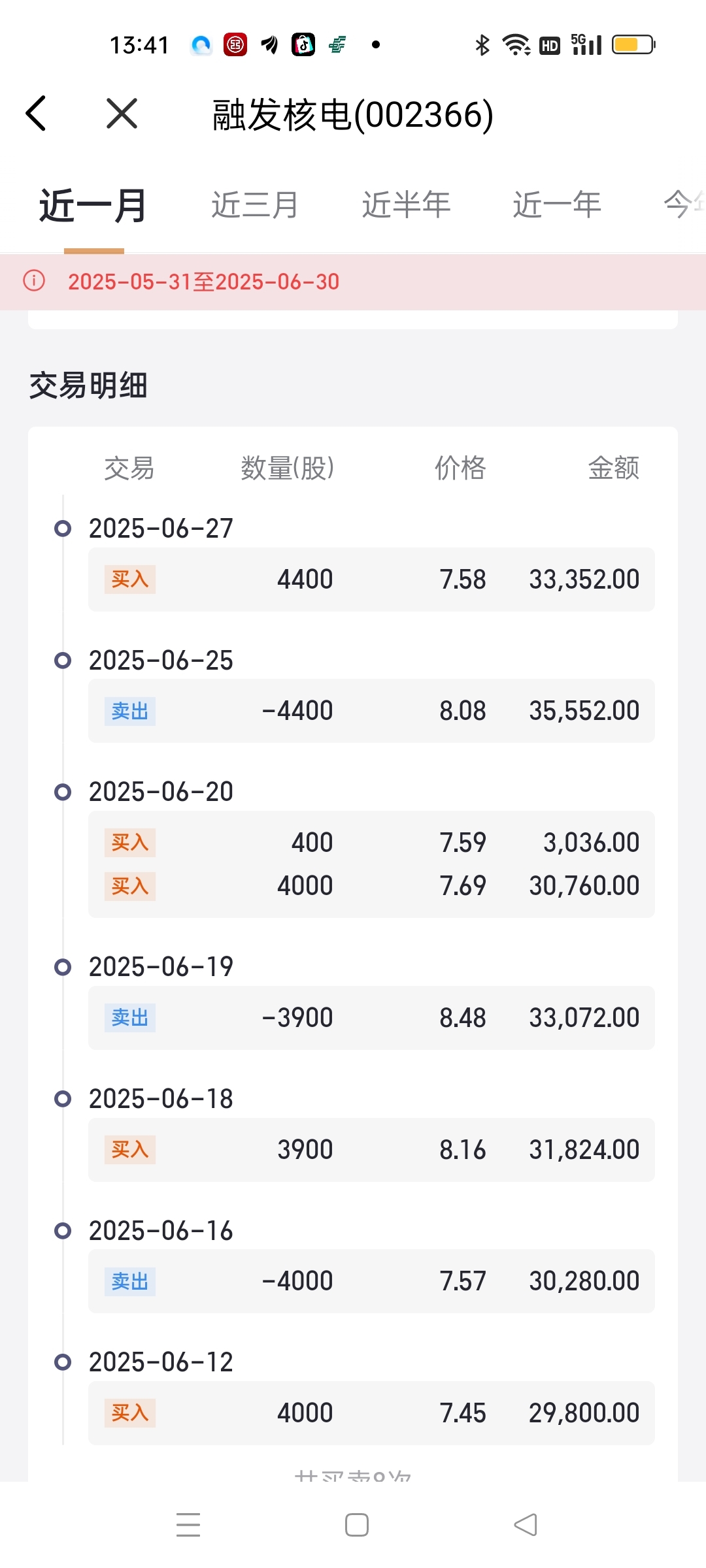706x1568 pixels.
Task: Open the 06-27 buy 4400 record
Action: click(371, 580)
